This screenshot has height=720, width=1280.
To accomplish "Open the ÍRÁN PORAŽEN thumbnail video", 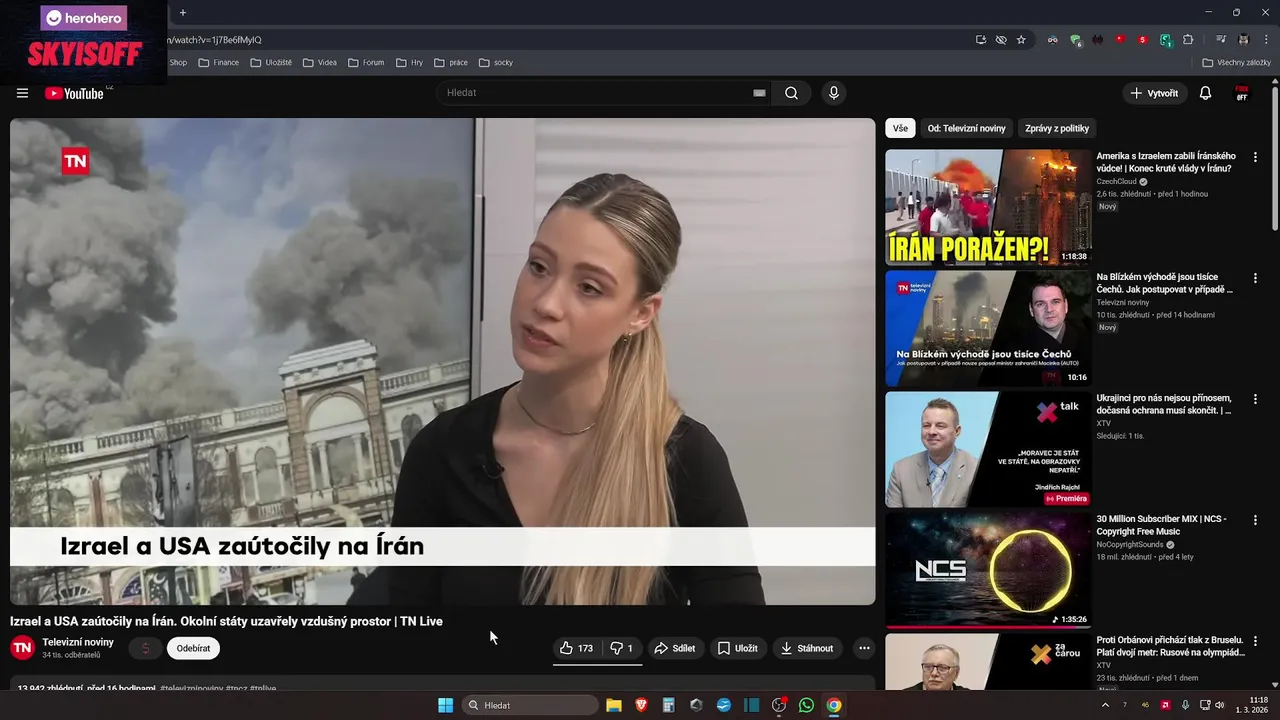I will tap(988, 207).
